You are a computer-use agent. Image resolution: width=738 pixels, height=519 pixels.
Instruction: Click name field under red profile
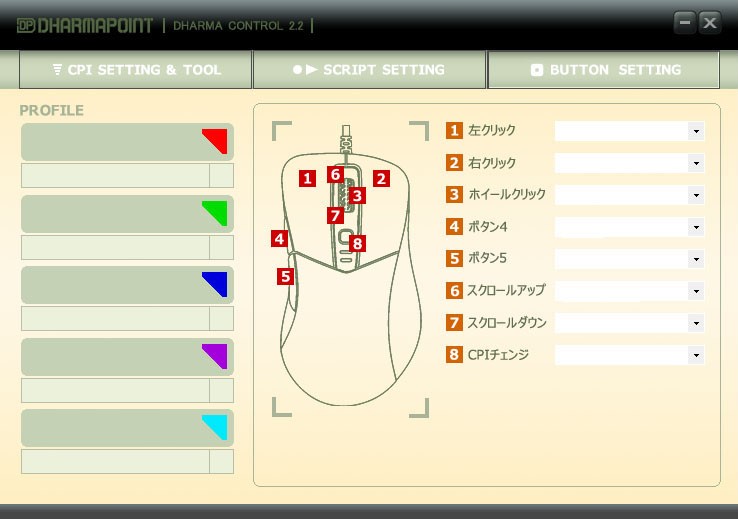115,176
